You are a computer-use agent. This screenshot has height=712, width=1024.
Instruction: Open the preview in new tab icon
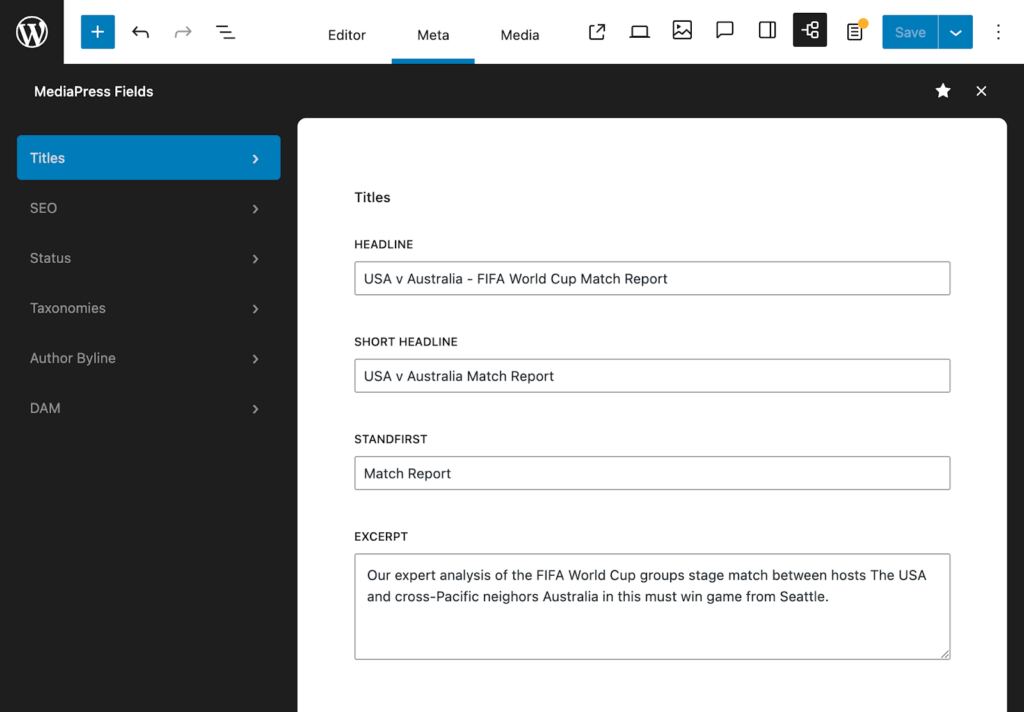click(x=596, y=31)
